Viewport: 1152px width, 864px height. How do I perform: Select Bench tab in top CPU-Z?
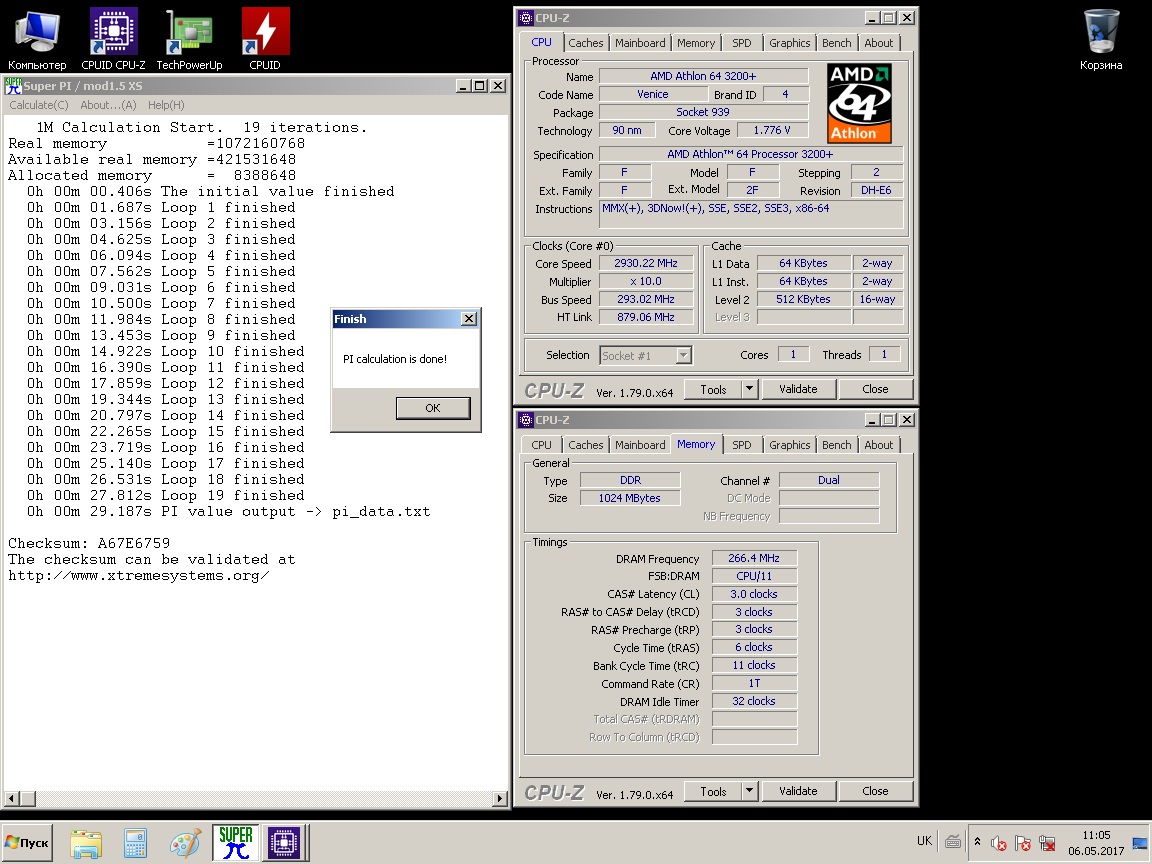click(837, 43)
